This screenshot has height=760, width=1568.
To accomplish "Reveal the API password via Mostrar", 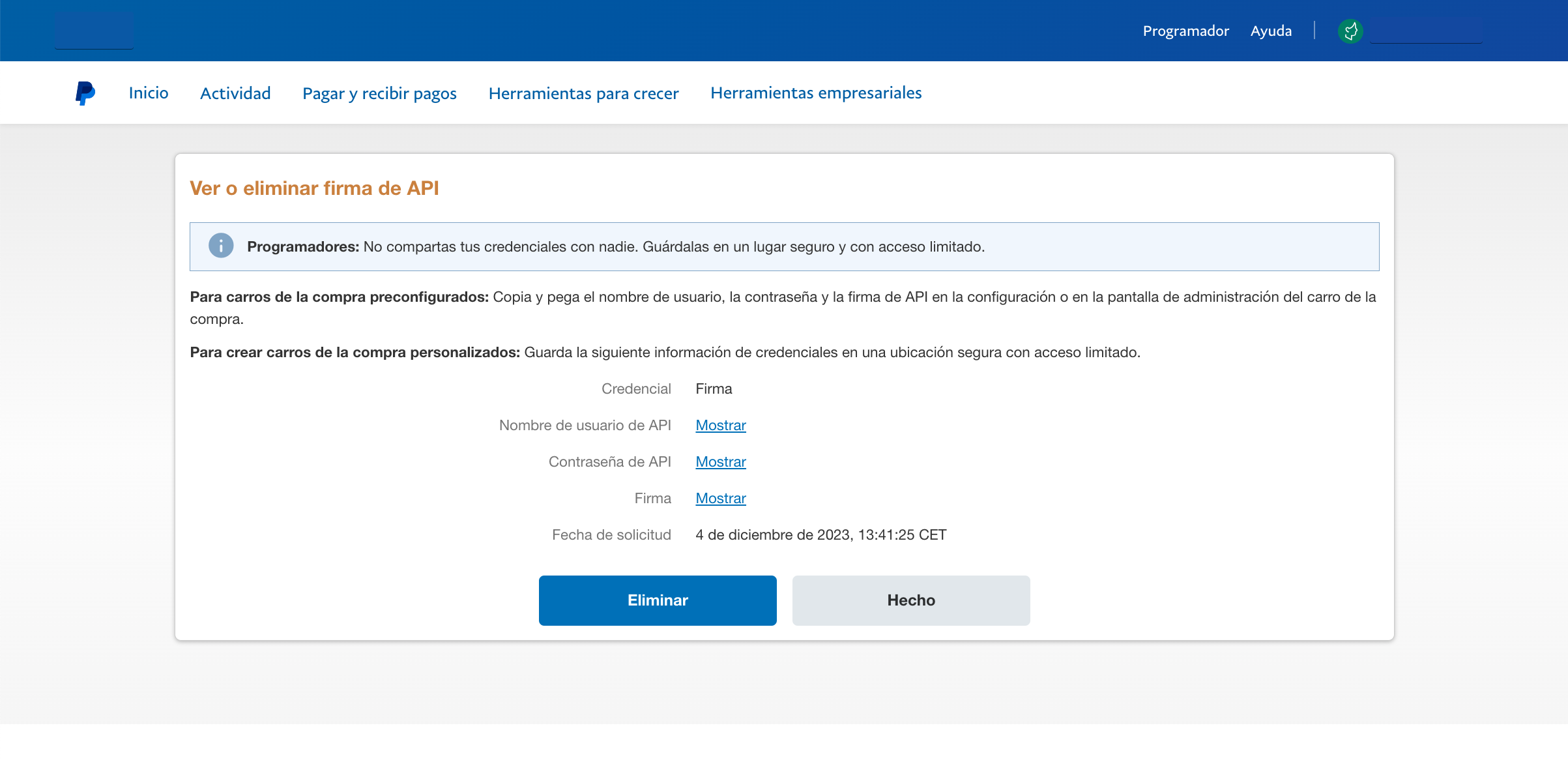I will [x=720, y=461].
